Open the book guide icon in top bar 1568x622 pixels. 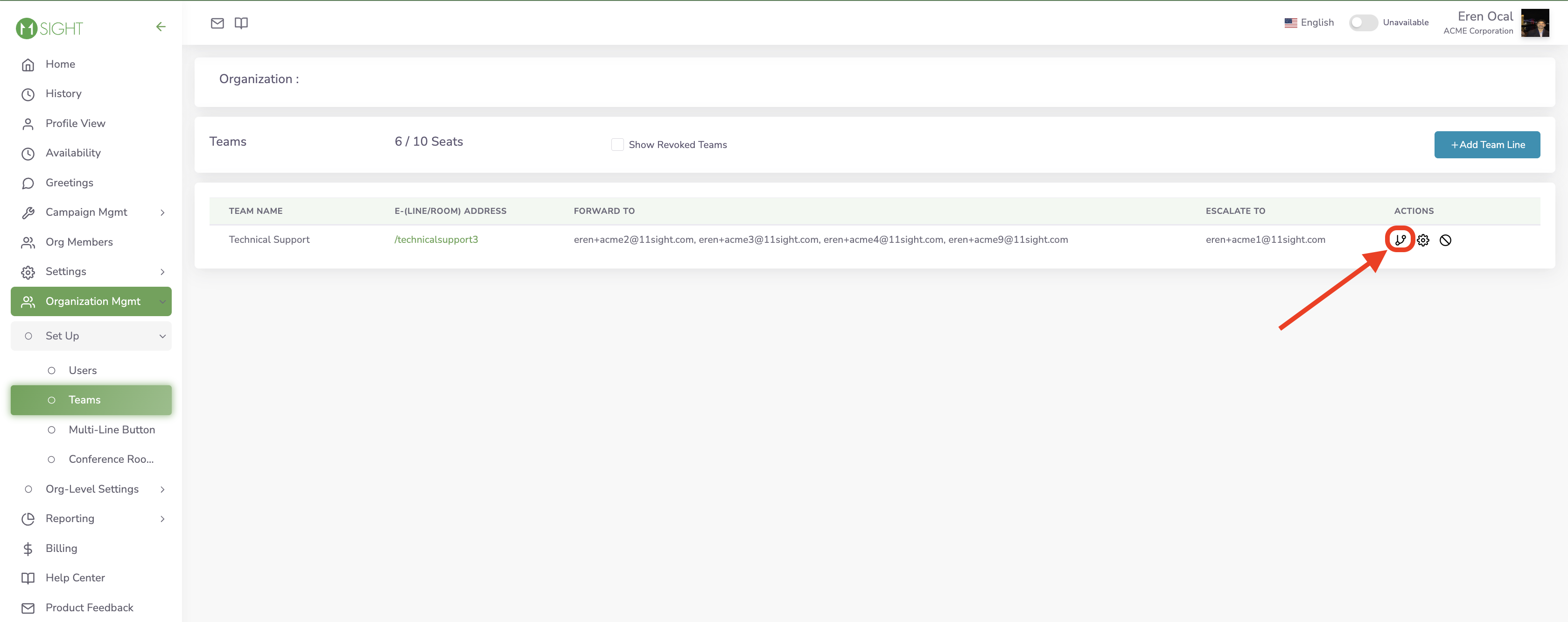tap(241, 23)
